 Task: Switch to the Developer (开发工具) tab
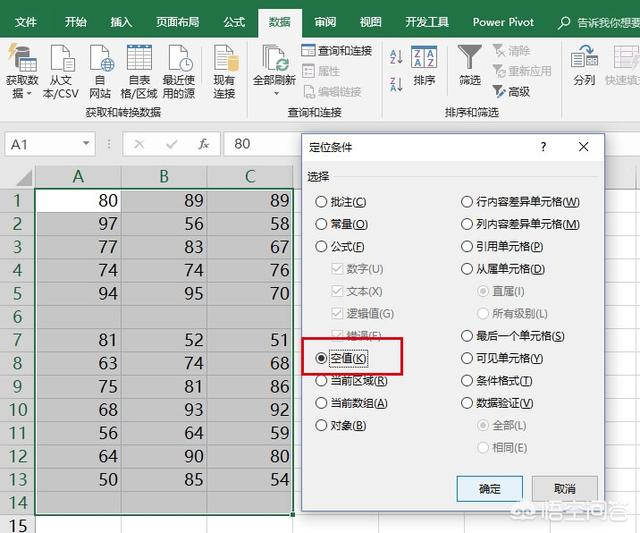427,22
